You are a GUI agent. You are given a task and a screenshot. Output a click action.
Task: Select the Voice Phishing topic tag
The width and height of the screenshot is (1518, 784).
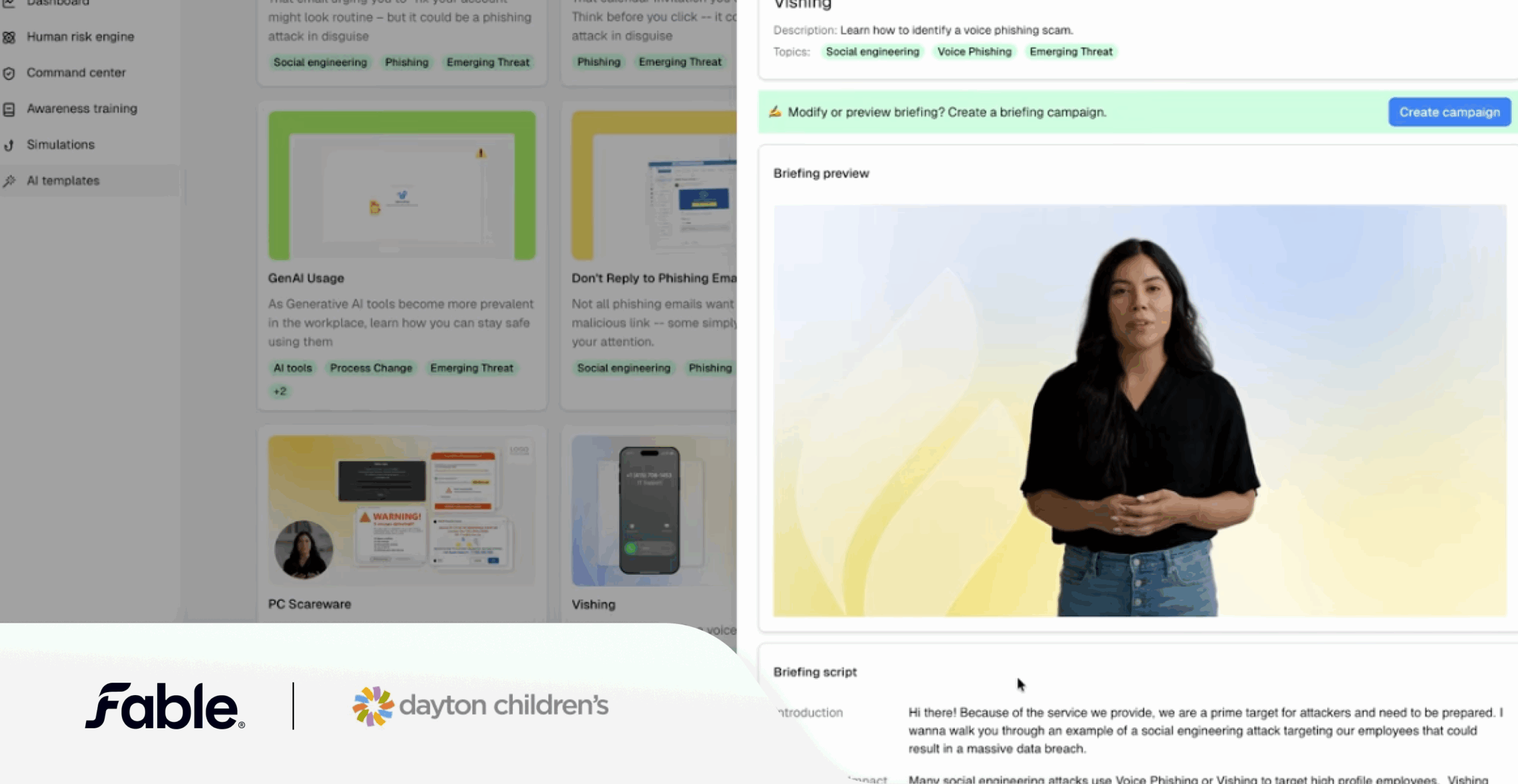click(x=974, y=52)
